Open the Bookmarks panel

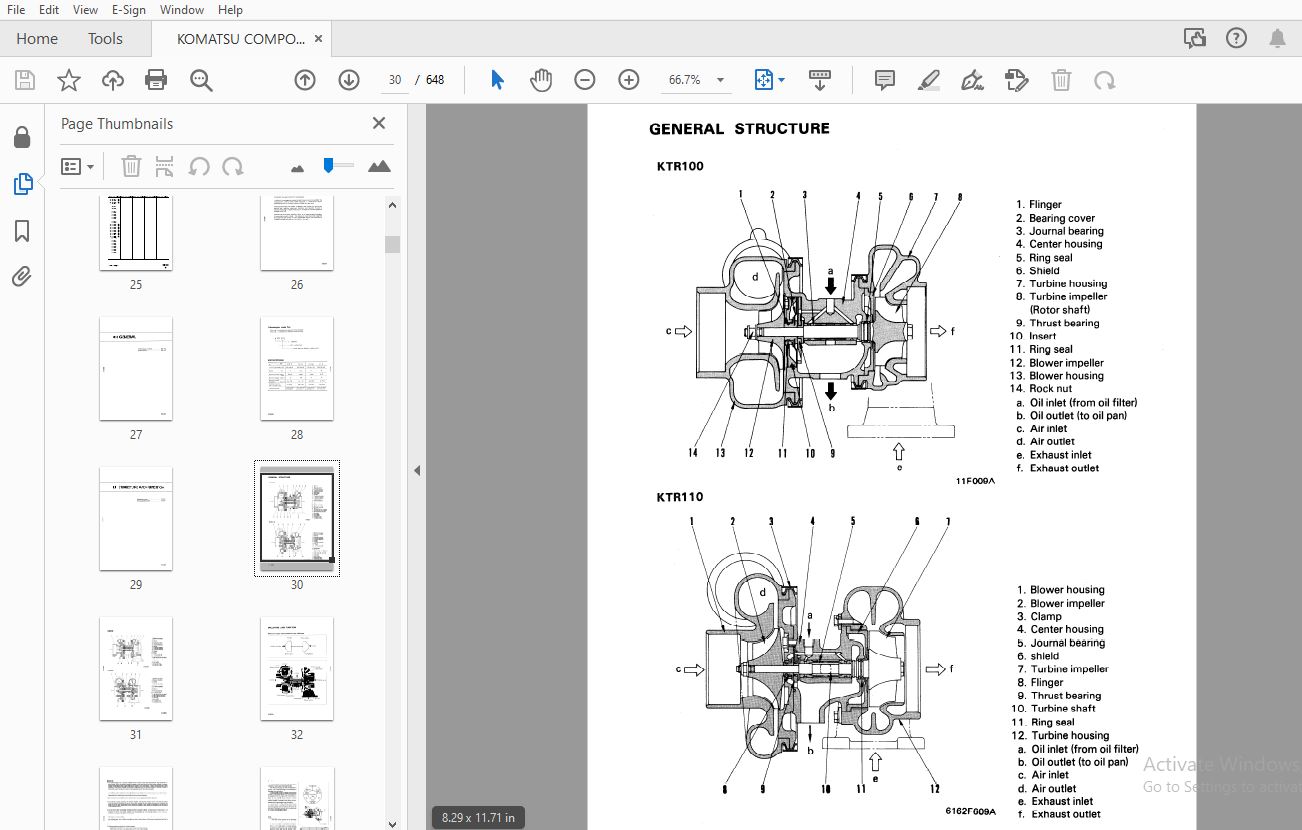coord(22,231)
